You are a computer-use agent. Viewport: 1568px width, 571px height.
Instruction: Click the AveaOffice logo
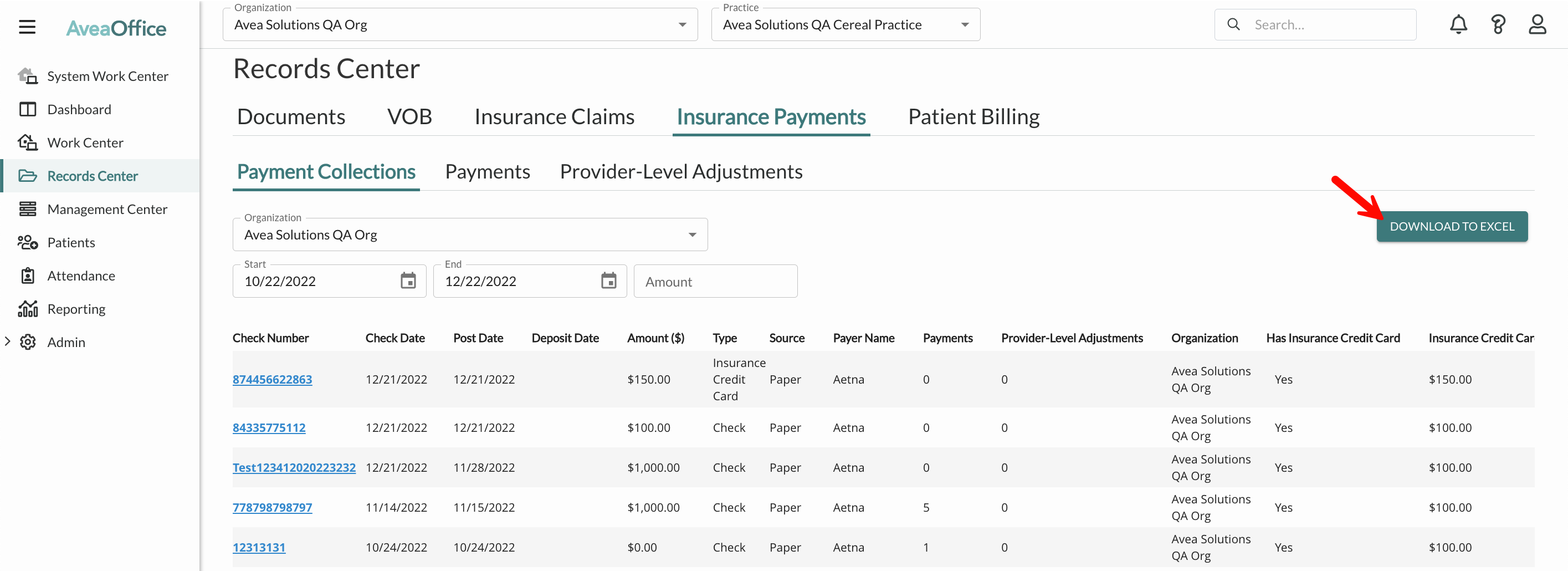coord(116,28)
